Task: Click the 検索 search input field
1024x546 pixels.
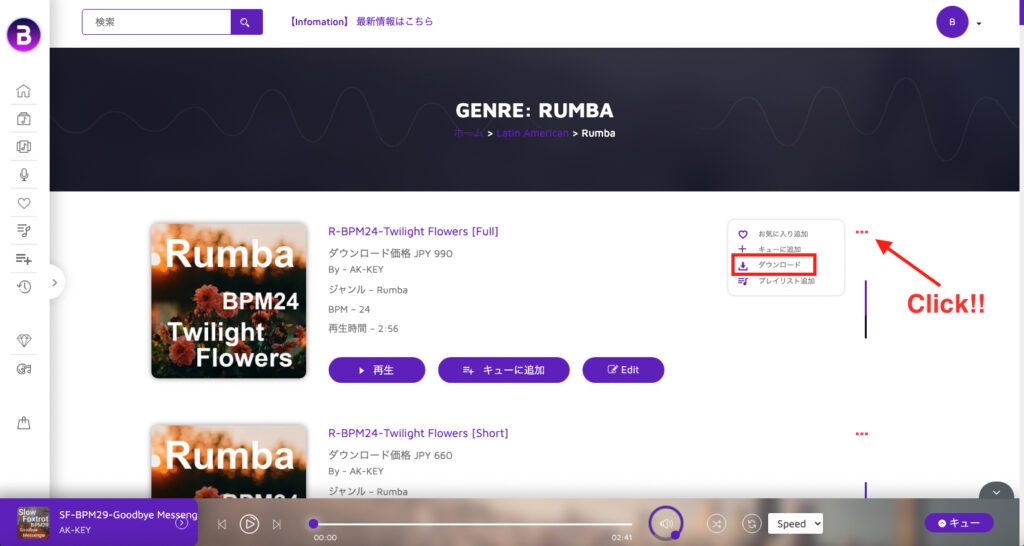Action: [x=157, y=22]
